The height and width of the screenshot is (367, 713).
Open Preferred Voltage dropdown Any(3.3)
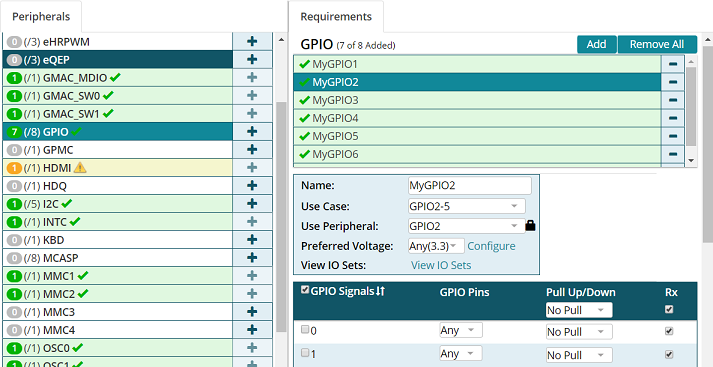(x=436, y=246)
